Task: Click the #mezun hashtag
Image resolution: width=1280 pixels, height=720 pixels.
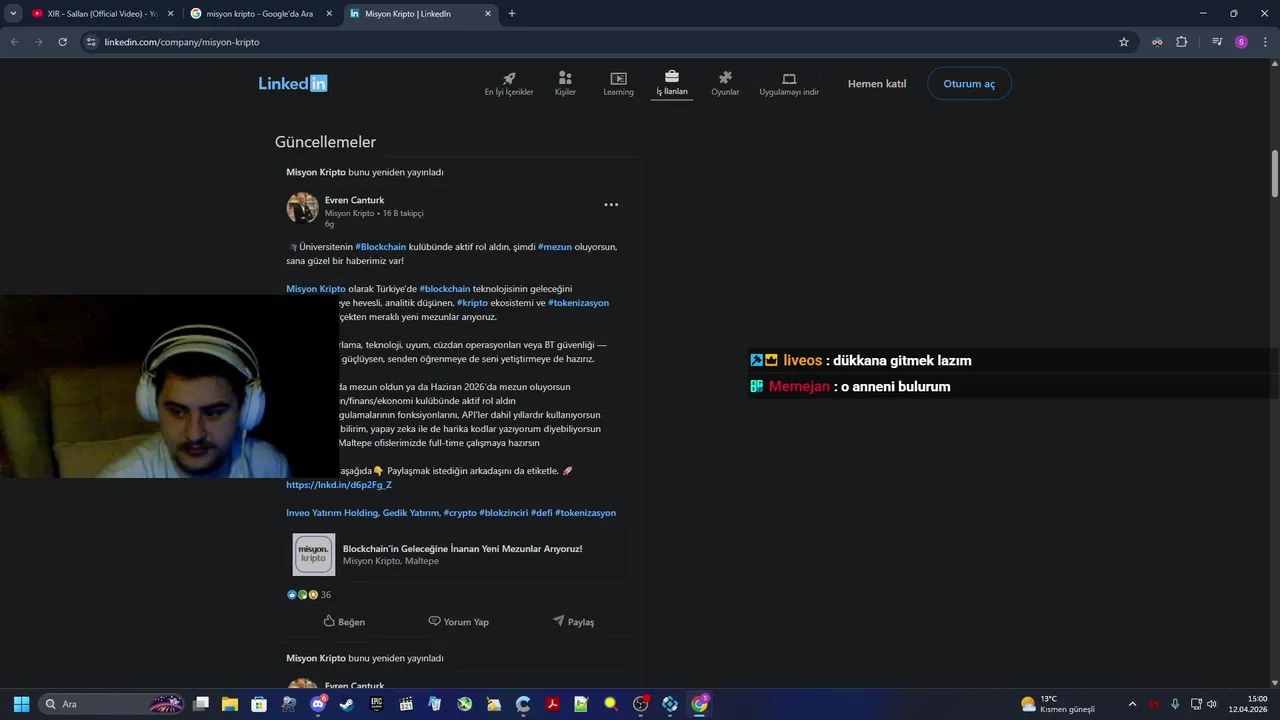Action: pos(555,247)
